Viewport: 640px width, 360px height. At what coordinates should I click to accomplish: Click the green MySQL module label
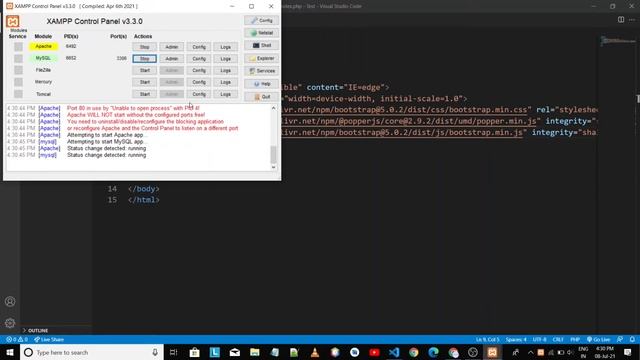(x=43, y=58)
